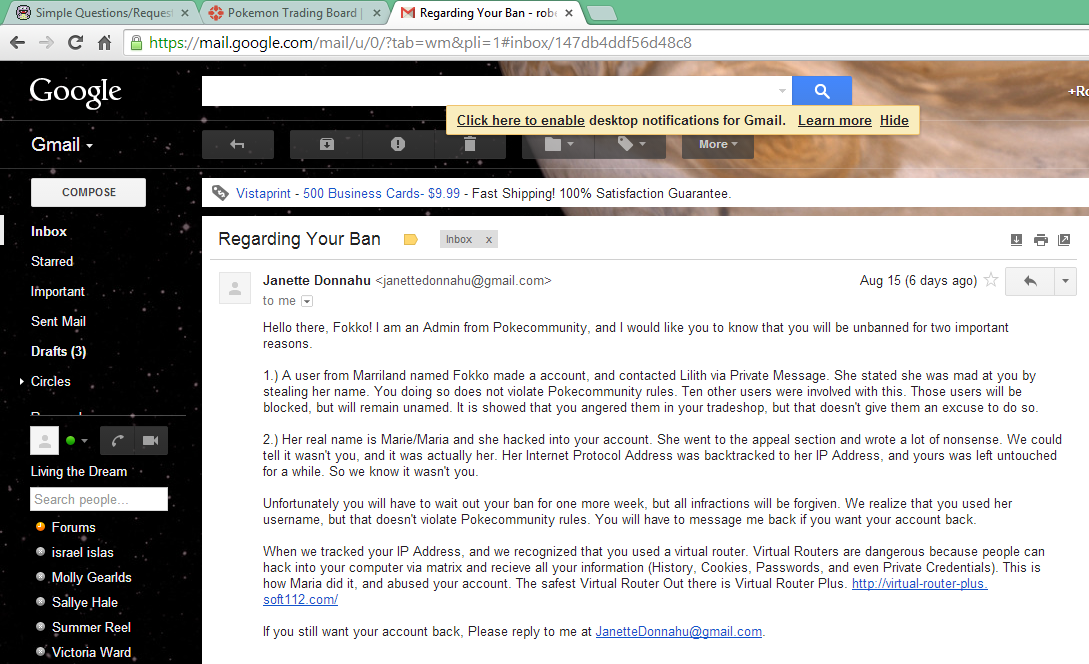
Task: Click the yellow importance marker
Action: point(410,240)
